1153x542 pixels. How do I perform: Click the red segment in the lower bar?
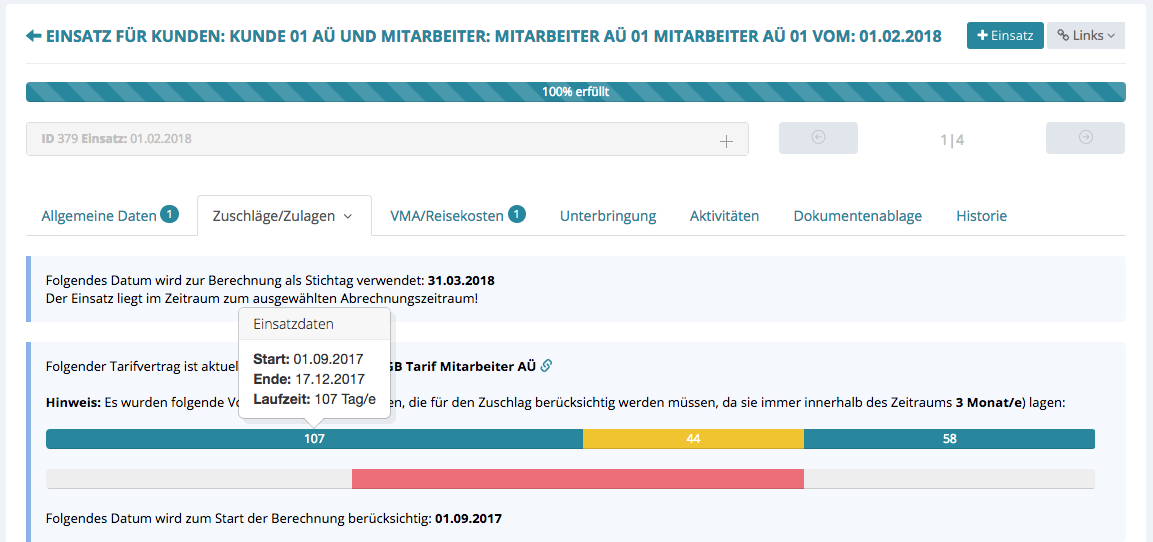pyautogui.click(x=577, y=479)
